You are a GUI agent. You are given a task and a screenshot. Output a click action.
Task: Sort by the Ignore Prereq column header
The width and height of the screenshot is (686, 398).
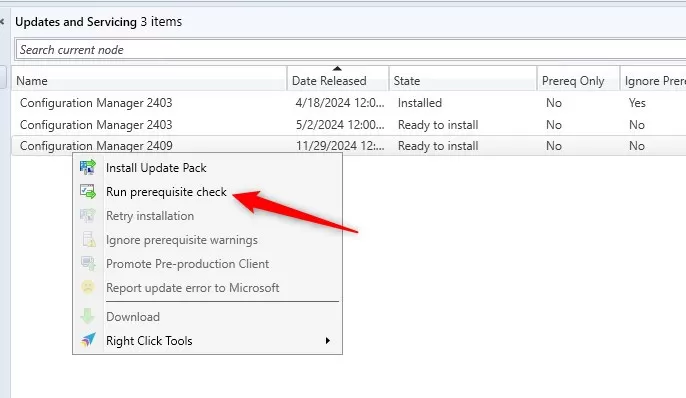653,80
